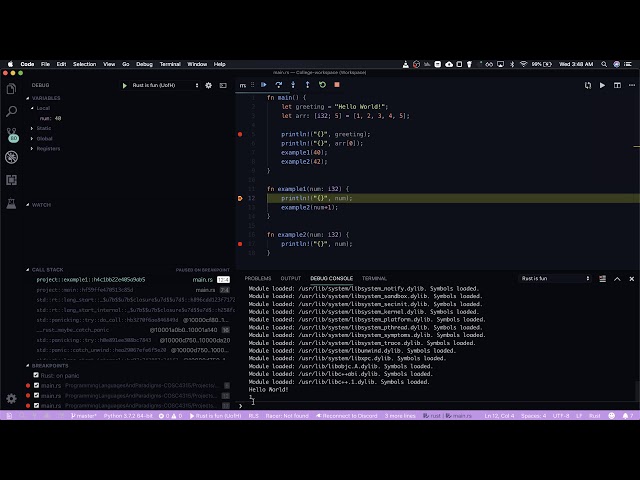Switch to the TERMINAL tab
Screen dimensions: 640x480
pos(374,278)
